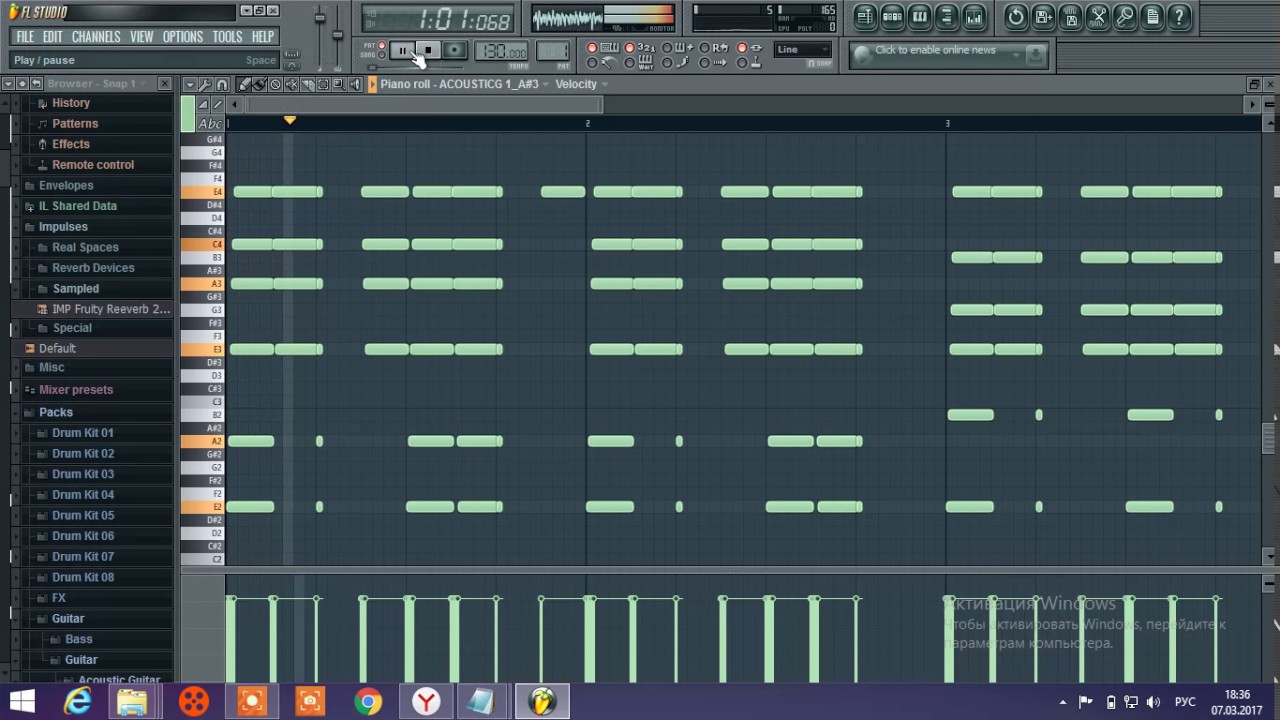Click the song position slider under transport
1280x720 pixels.
point(415,67)
